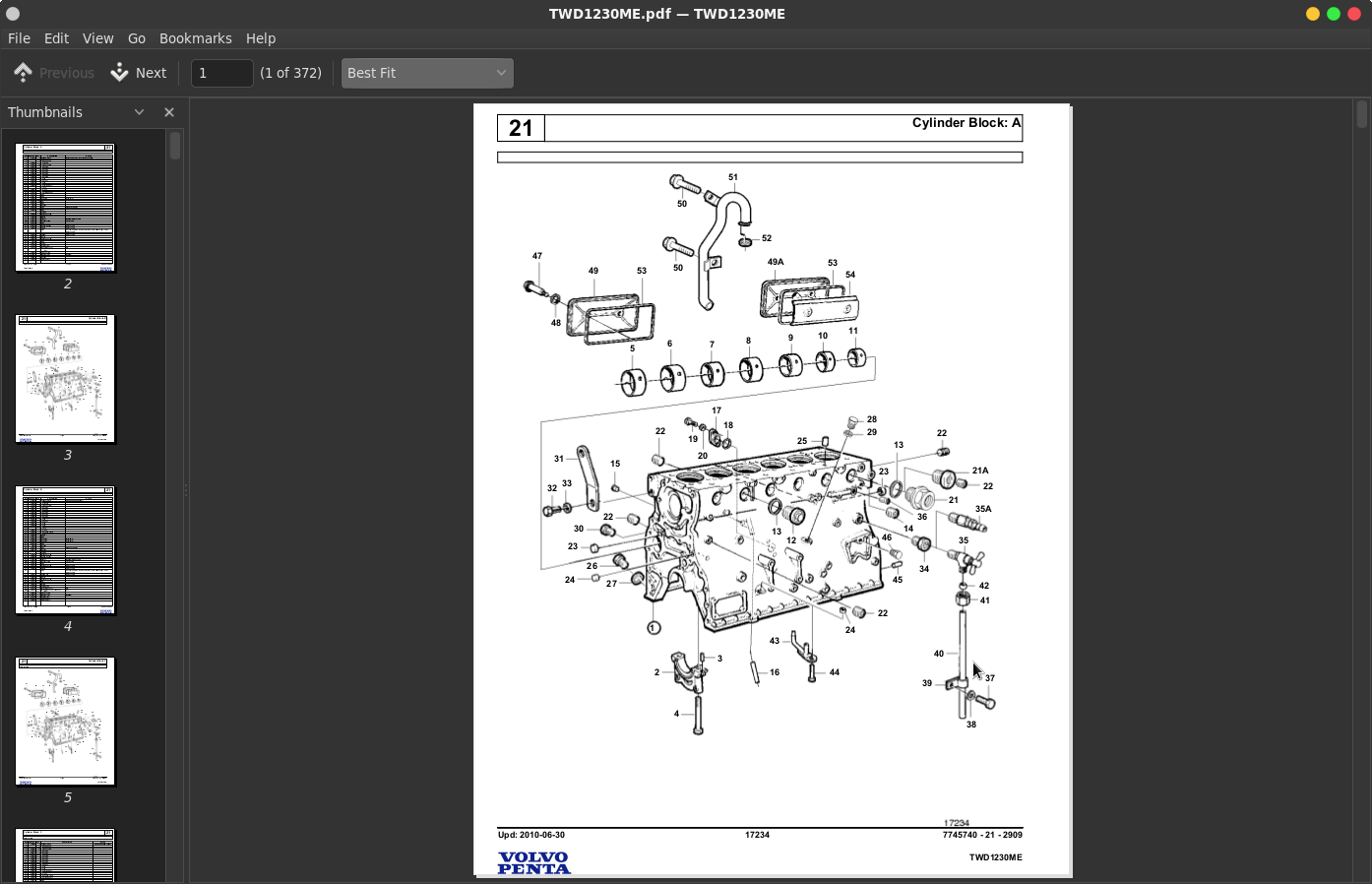Open the File menu
The image size is (1372, 884).
19,38
